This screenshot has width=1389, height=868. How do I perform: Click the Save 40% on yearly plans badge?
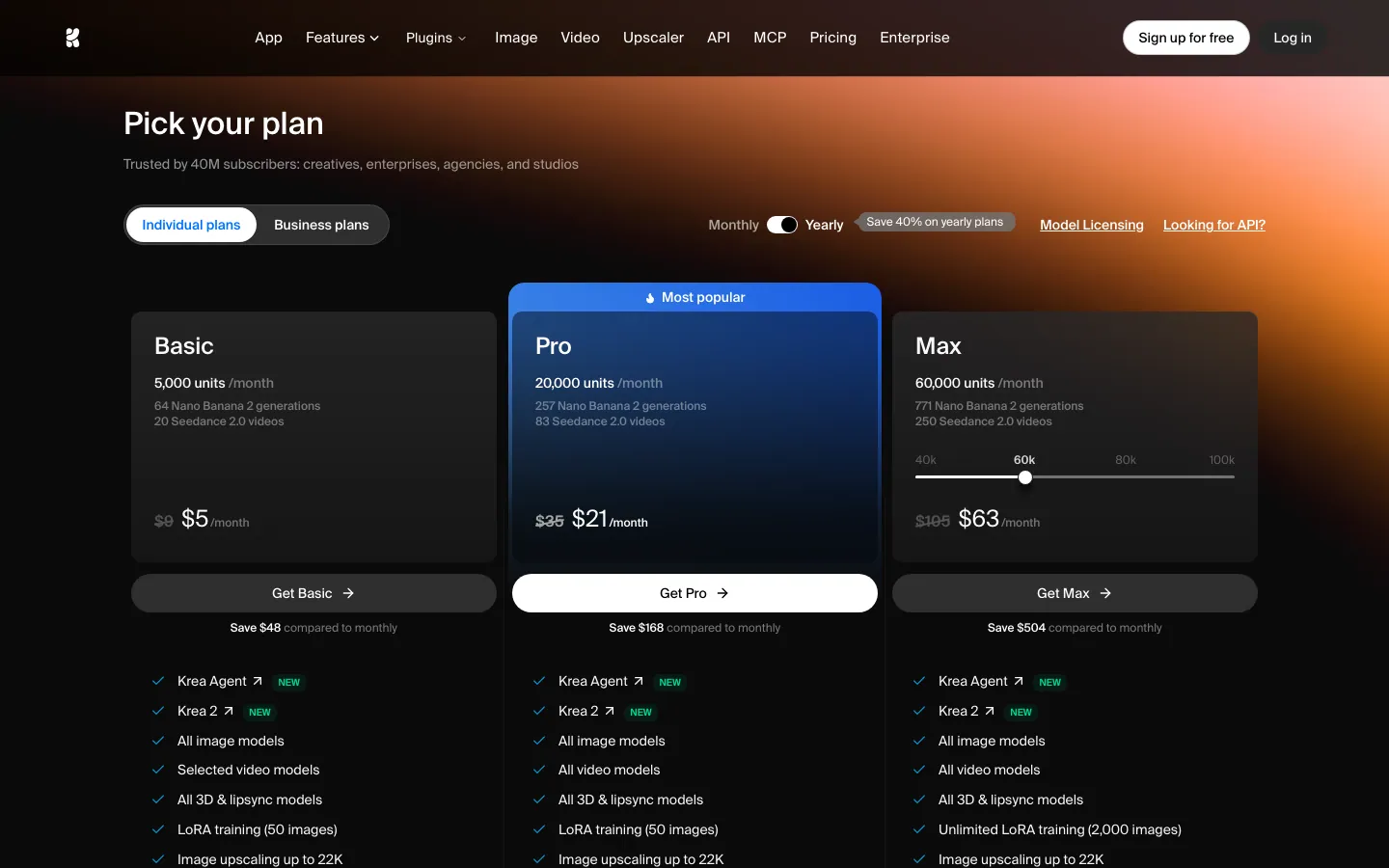click(935, 222)
